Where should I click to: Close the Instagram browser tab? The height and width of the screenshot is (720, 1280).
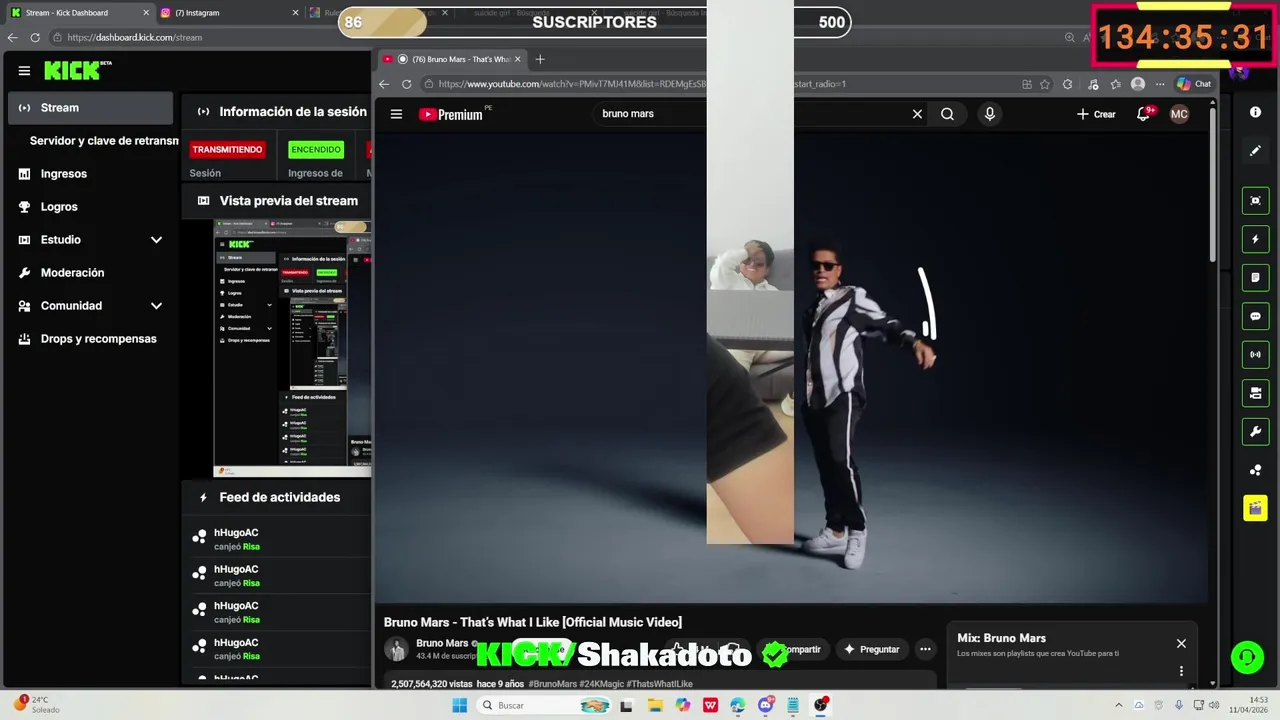click(x=295, y=13)
